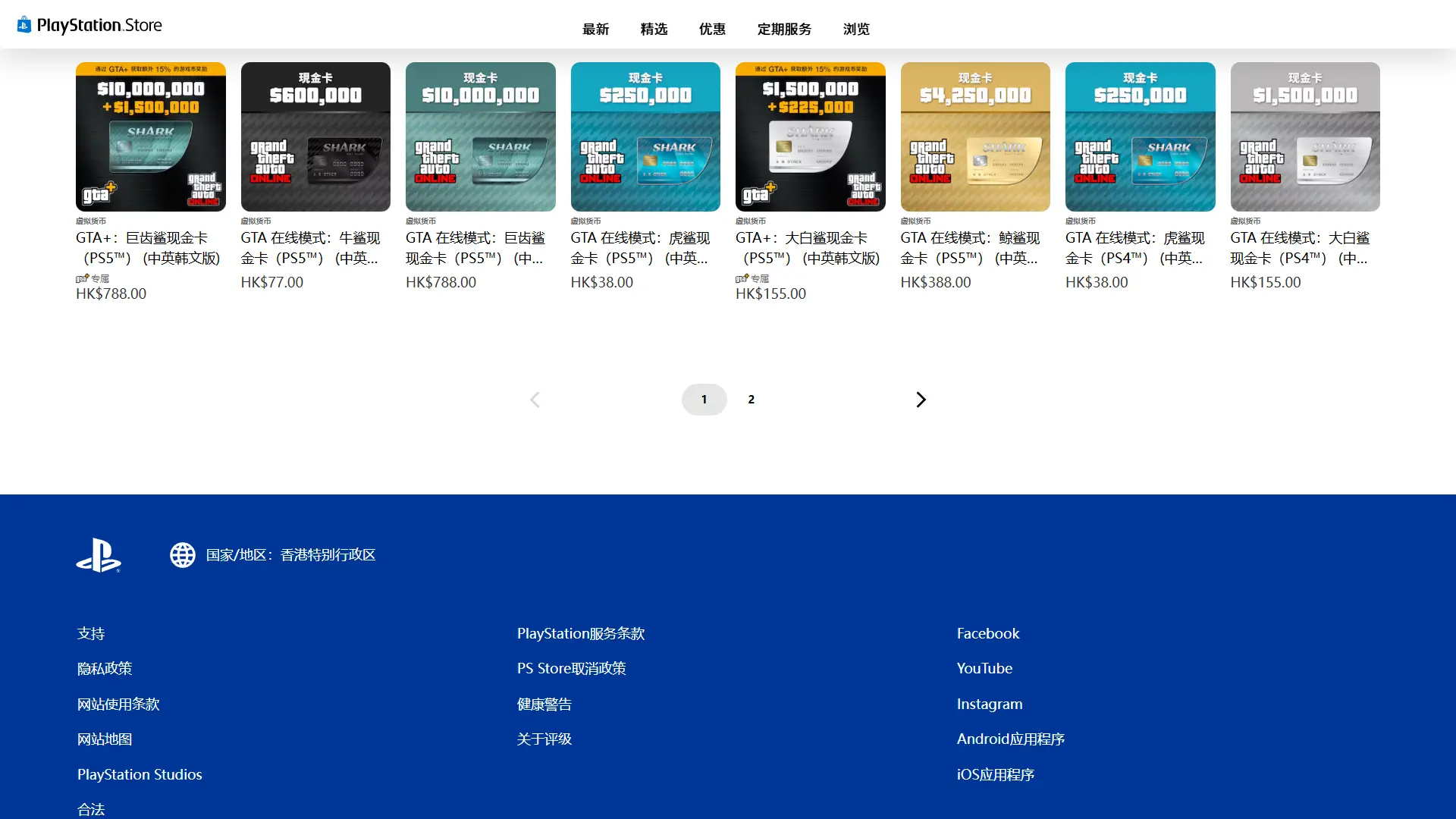Open PS Store取消政策 footer link
1456x819 pixels.
tap(571, 668)
